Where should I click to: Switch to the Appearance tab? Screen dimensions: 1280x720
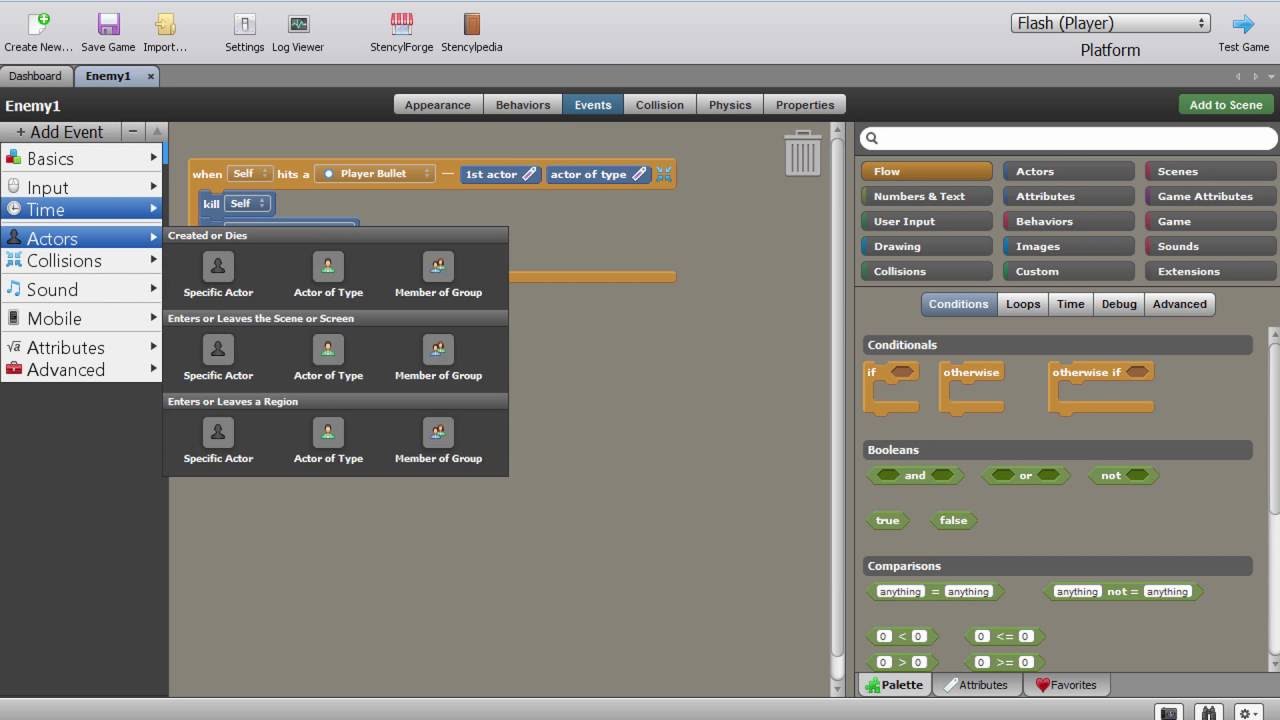[437, 105]
